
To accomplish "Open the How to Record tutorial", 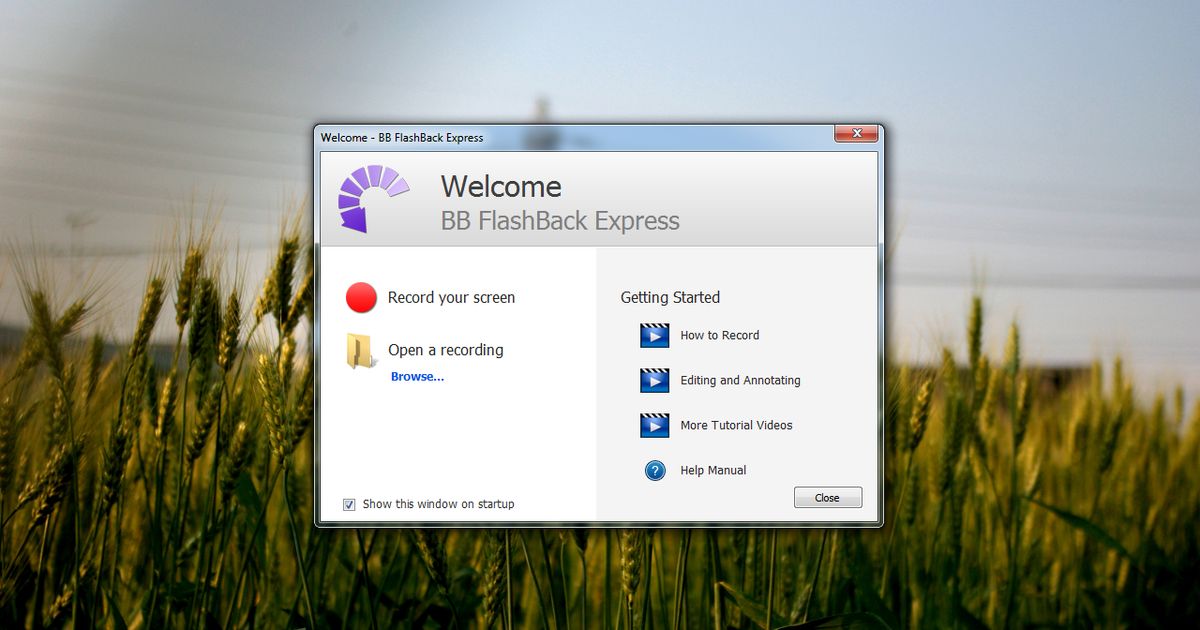I will [x=719, y=335].
